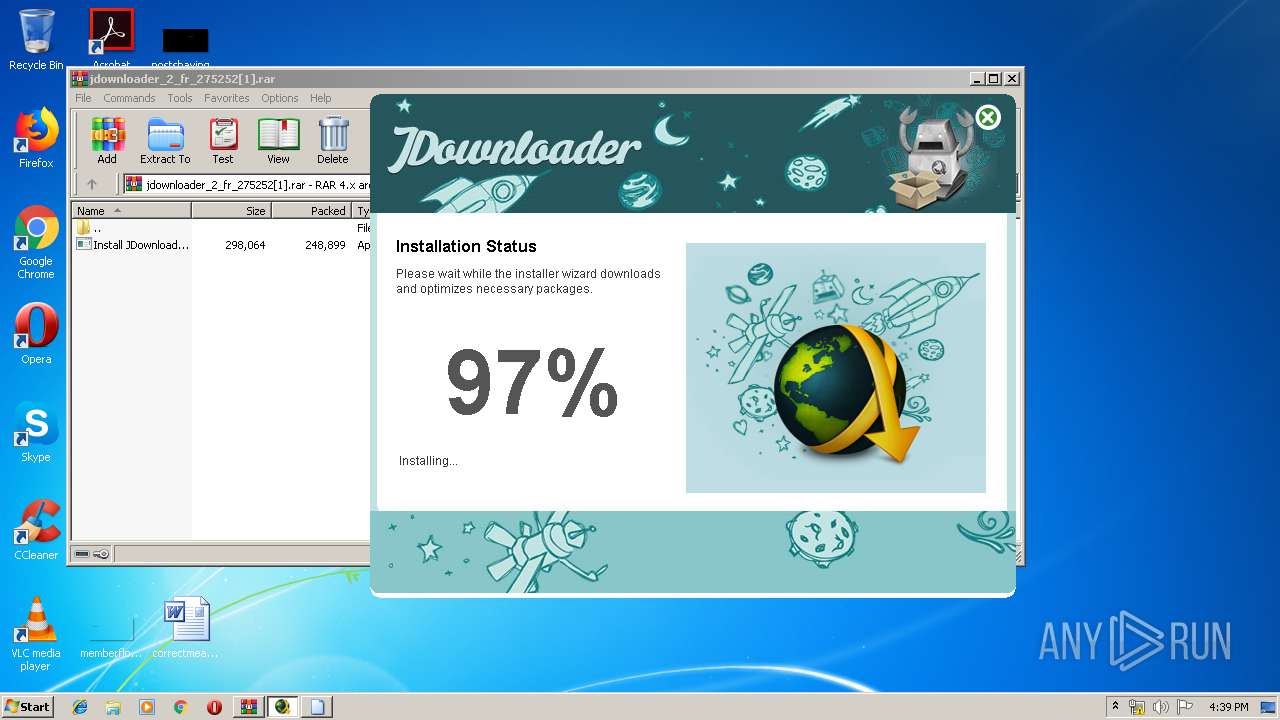The height and width of the screenshot is (720, 1280).
Task: Click the blank document taskbar button
Action: tap(317, 707)
